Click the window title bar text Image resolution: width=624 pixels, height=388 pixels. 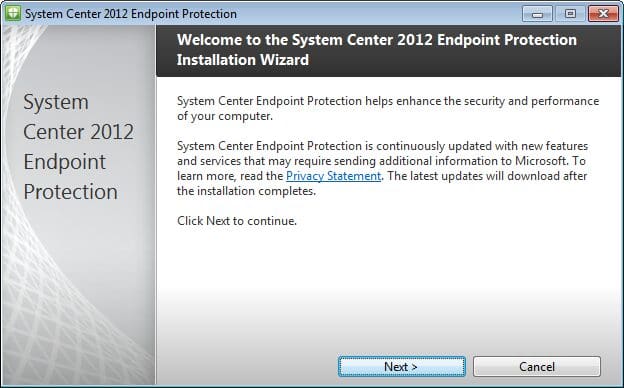pos(131,14)
